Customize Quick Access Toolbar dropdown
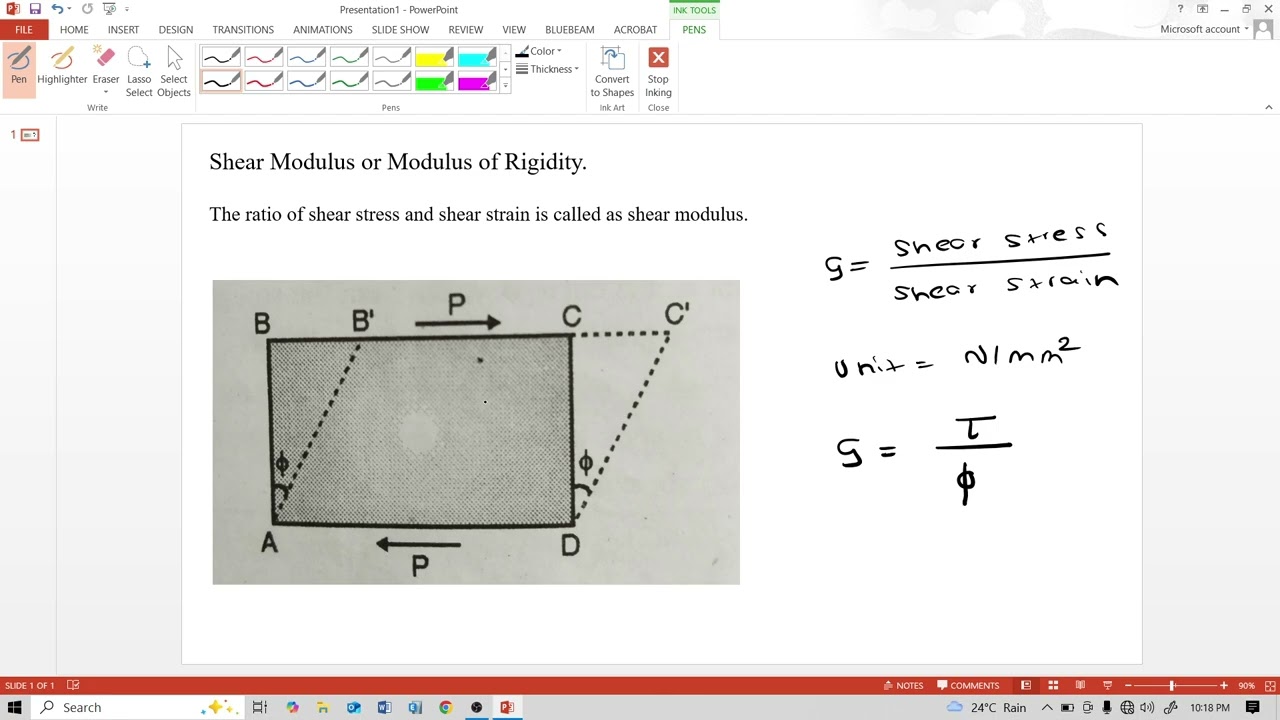The image size is (1280, 720). coord(127,9)
